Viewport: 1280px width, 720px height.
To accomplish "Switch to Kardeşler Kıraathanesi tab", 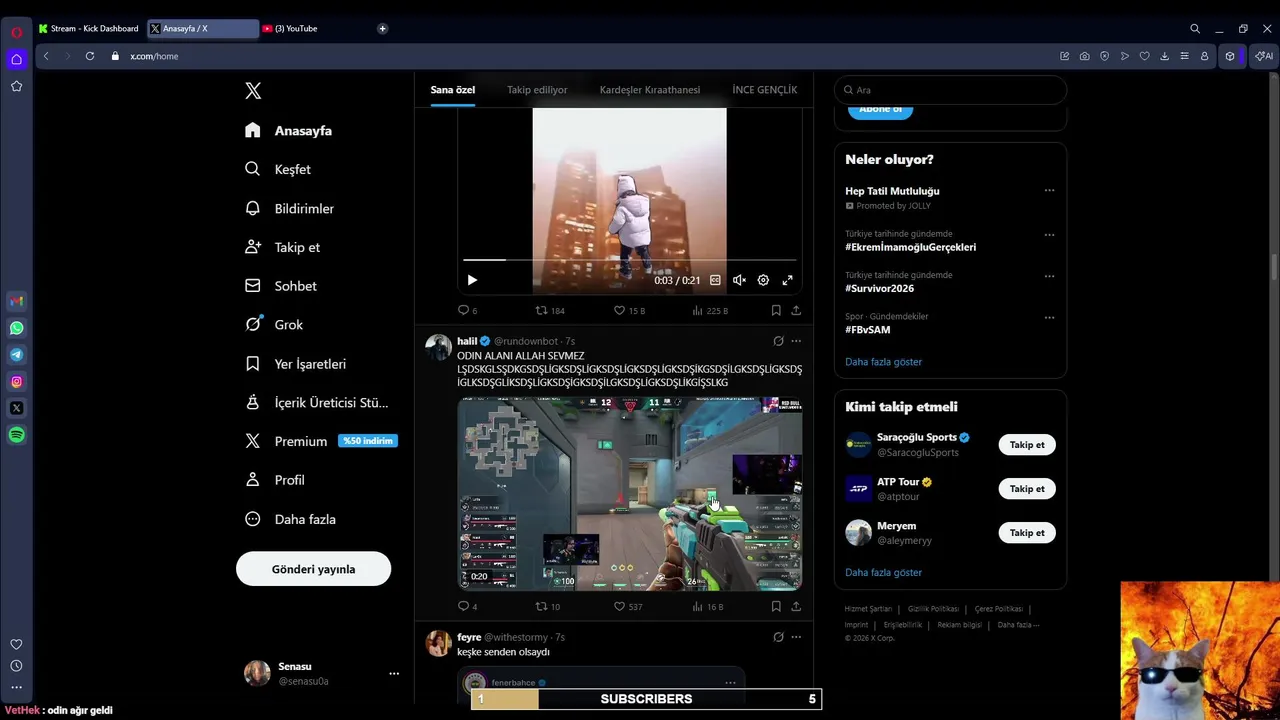I will (x=650, y=90).
